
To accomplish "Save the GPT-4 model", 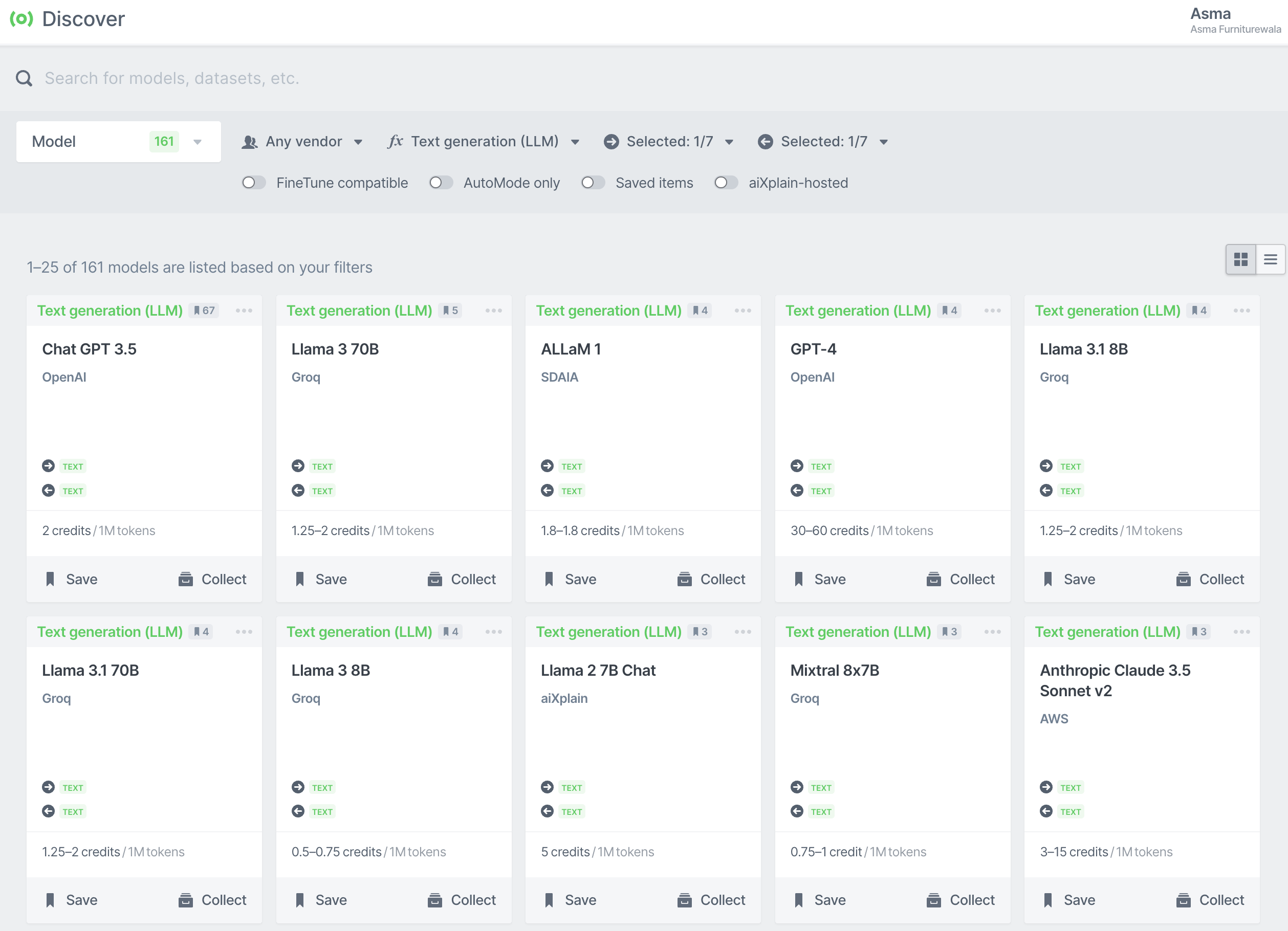I will click(820, 579).
